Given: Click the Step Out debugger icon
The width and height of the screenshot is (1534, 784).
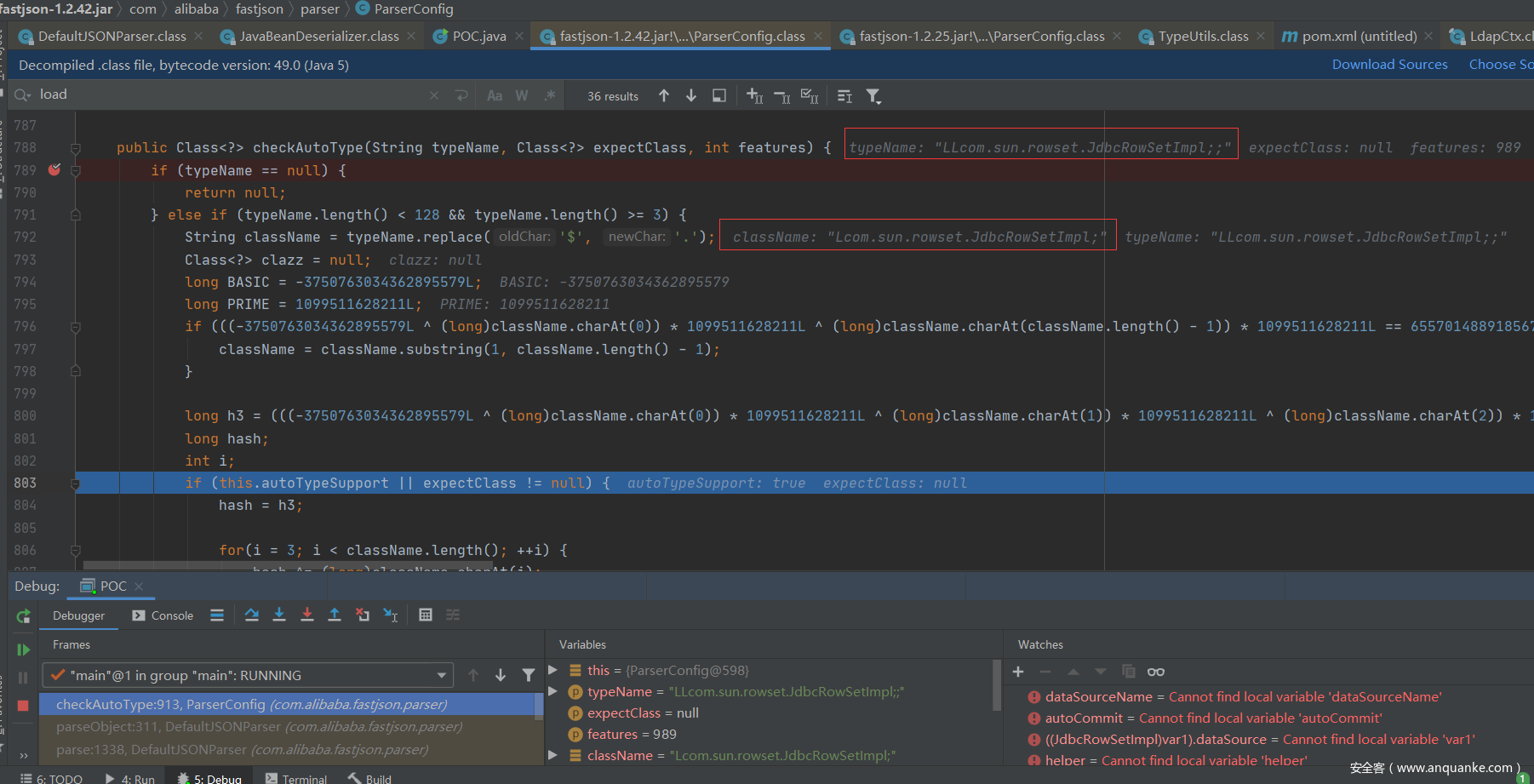Looking at the screenshot, I should pyautogui.click(x=335, y=615).
